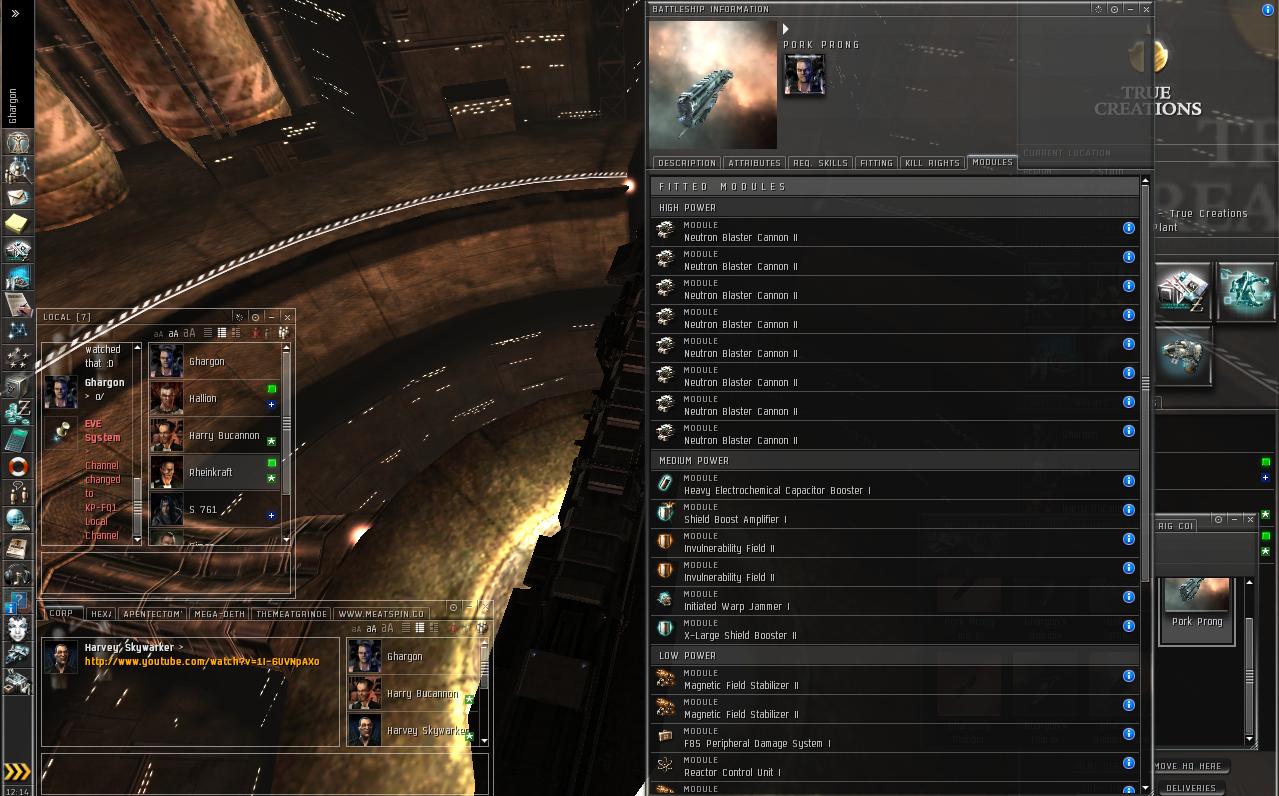1279x796 pixels.
Task: Open the top-left station service card icon
Action: point(1183,292)
